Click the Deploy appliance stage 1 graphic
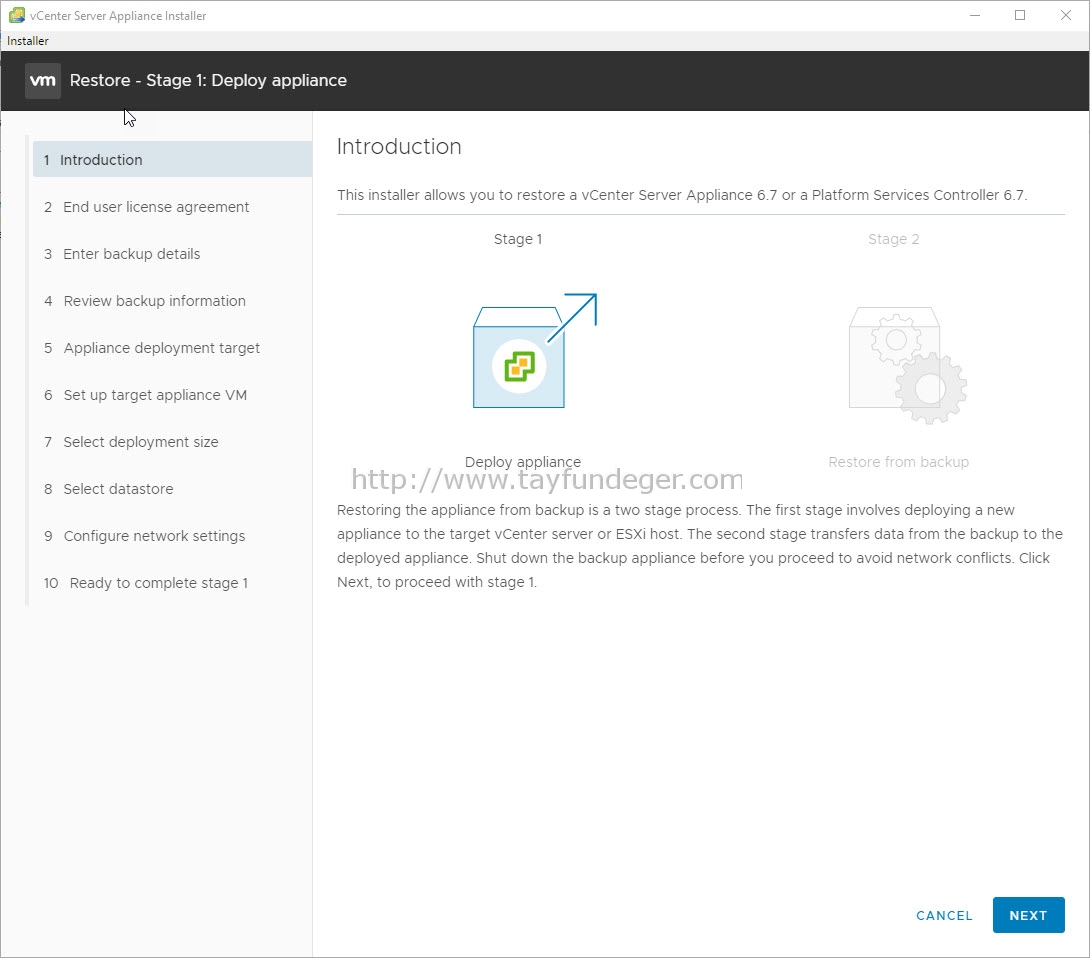1090x958 pixels. pyautogui.click(x=535, y=350)
